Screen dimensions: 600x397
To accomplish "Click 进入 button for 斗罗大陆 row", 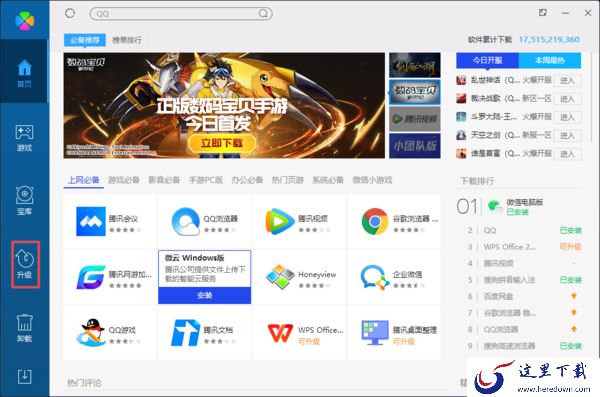I will click(567, 117).
